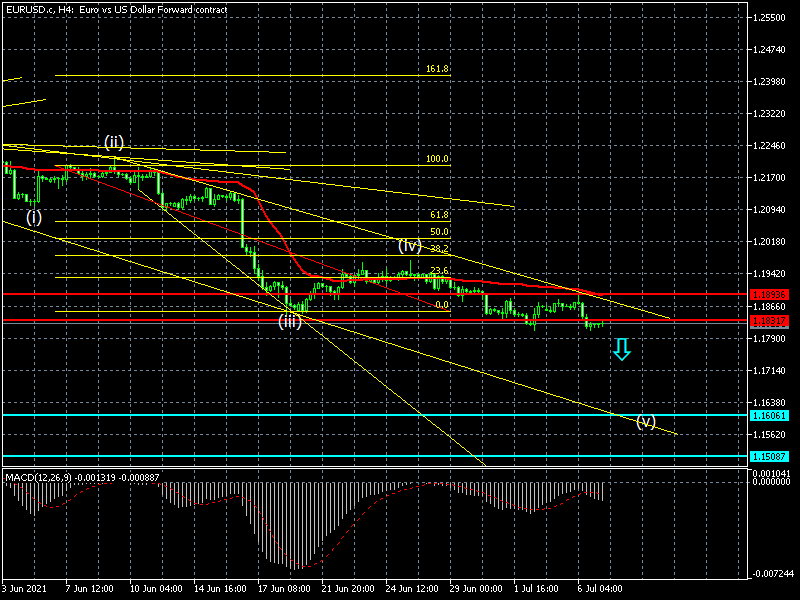Image resolution: width=800 pixels, height=600 pixels.
Task: Select the wave (ii) label
Action: 114,142
